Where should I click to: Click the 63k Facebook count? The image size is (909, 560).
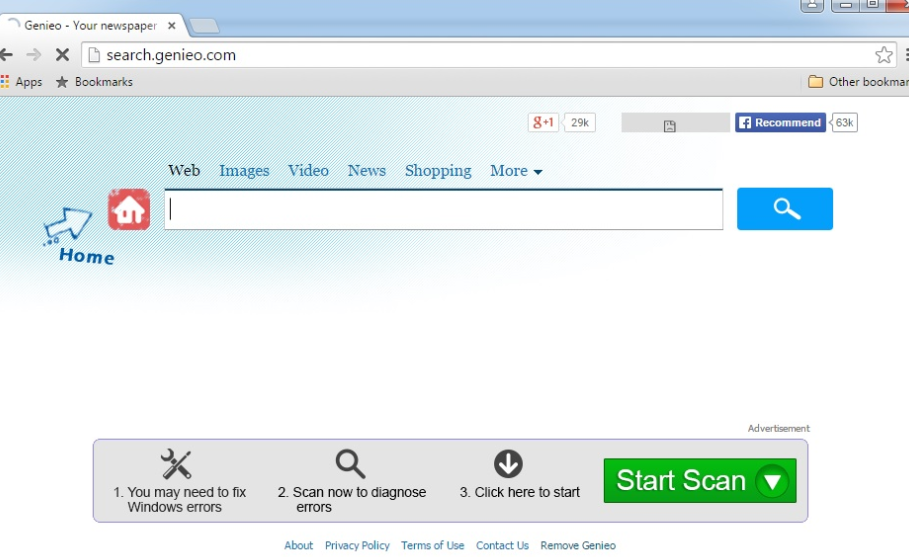click(x=844, y=122)
